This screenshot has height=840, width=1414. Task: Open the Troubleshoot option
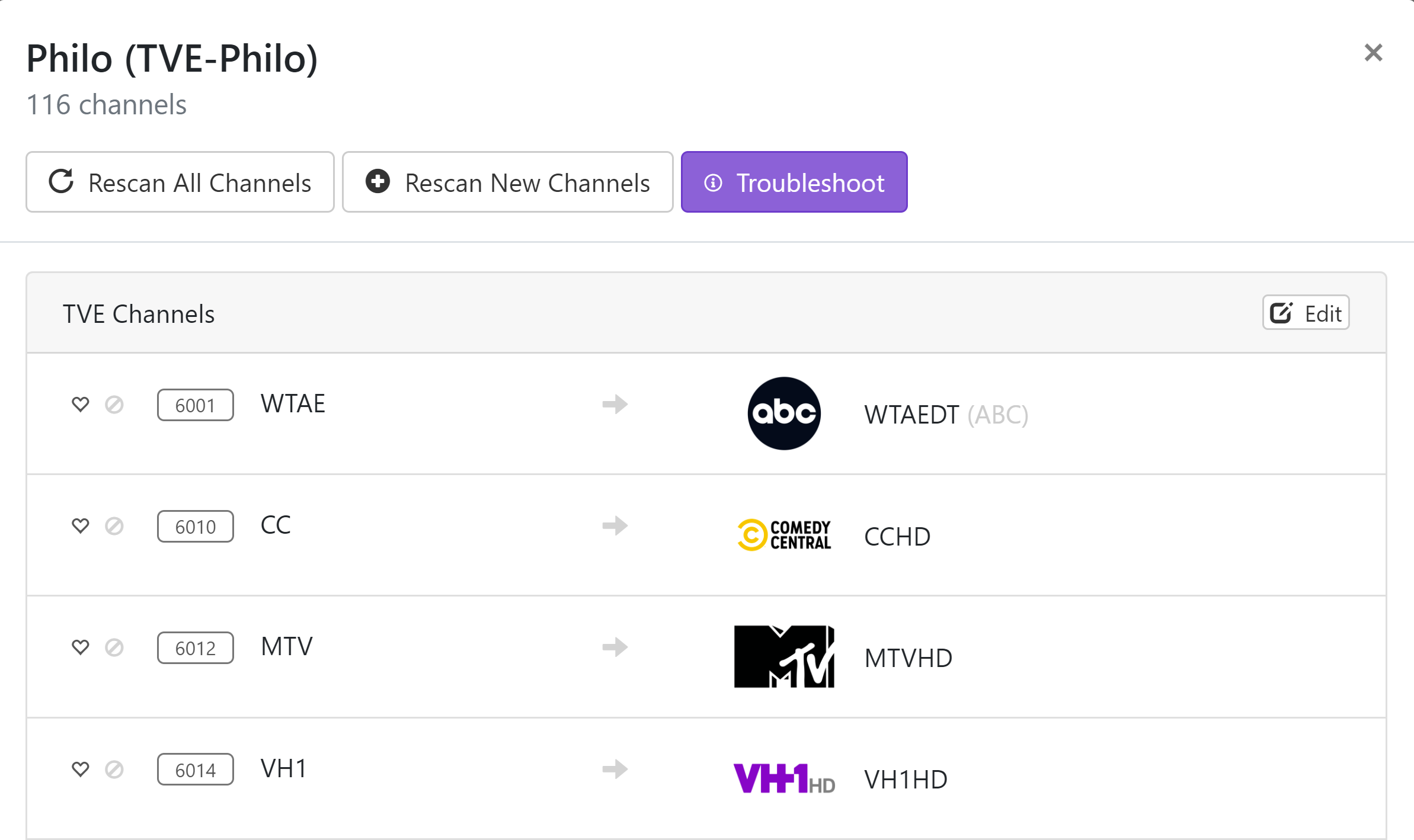(794, 182)
